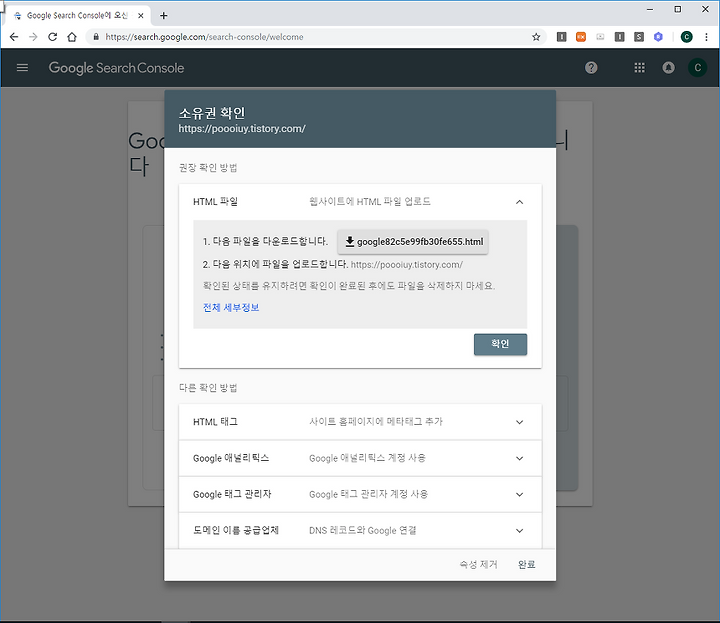Click the Google Search Console logo
Viewport: 720px width, 623px height.
(x=116, y=68)
